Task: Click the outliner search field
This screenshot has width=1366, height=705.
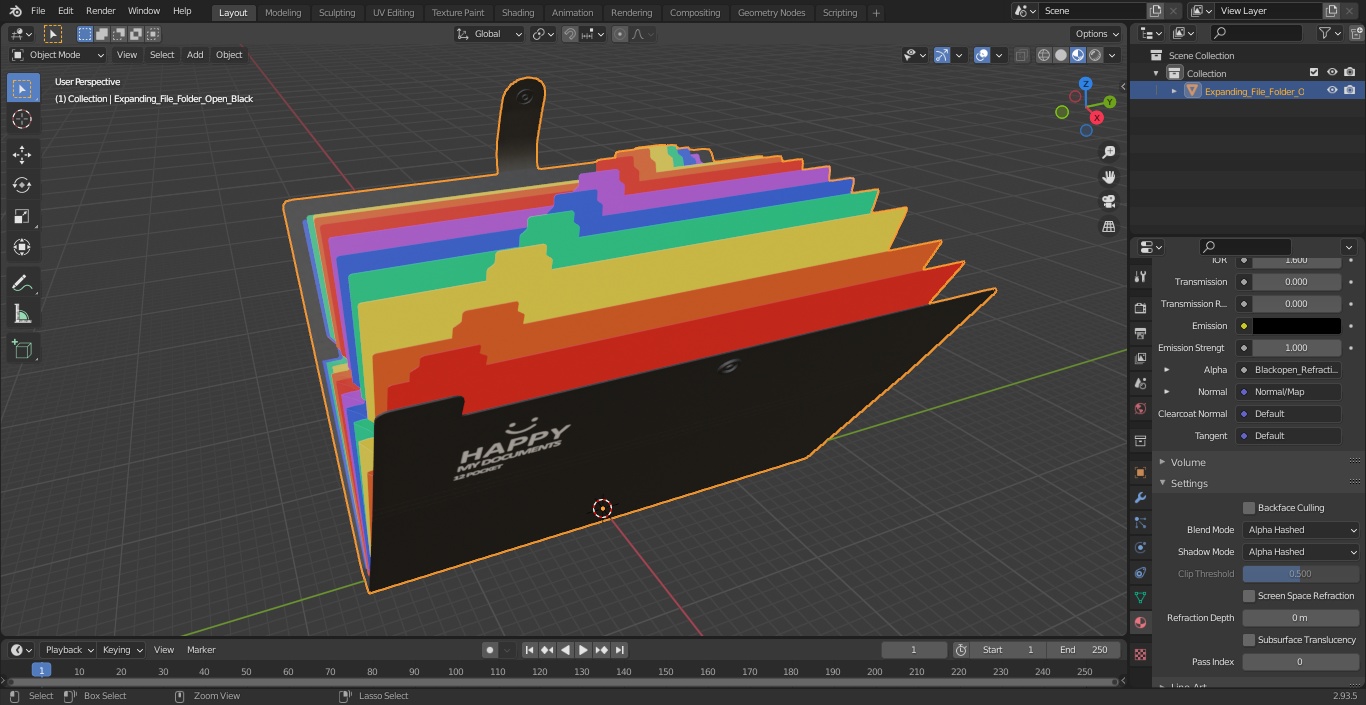Action: (x=1256, y=33)
